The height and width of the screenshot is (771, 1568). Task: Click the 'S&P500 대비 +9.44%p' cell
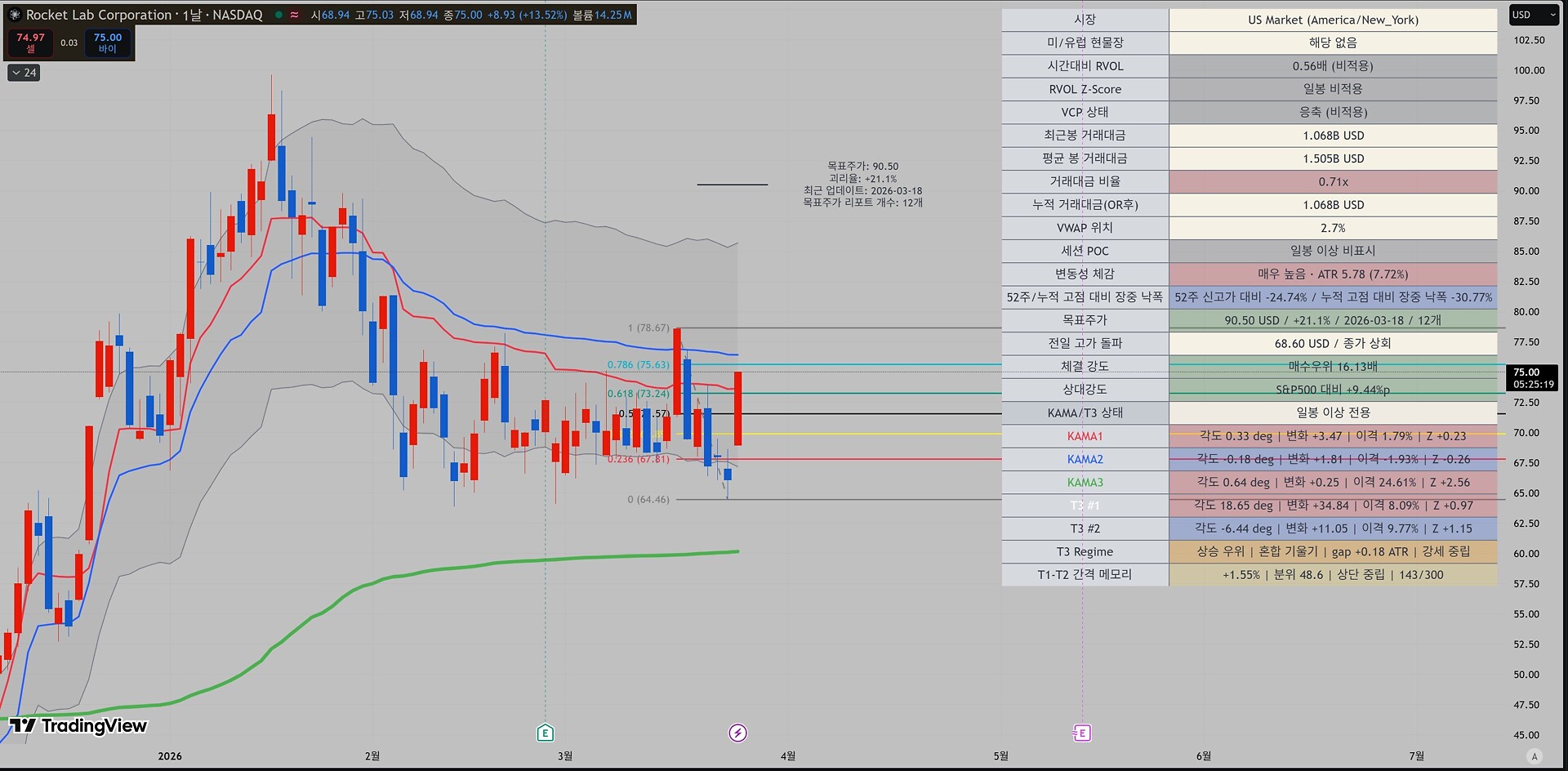[1333, 390]
